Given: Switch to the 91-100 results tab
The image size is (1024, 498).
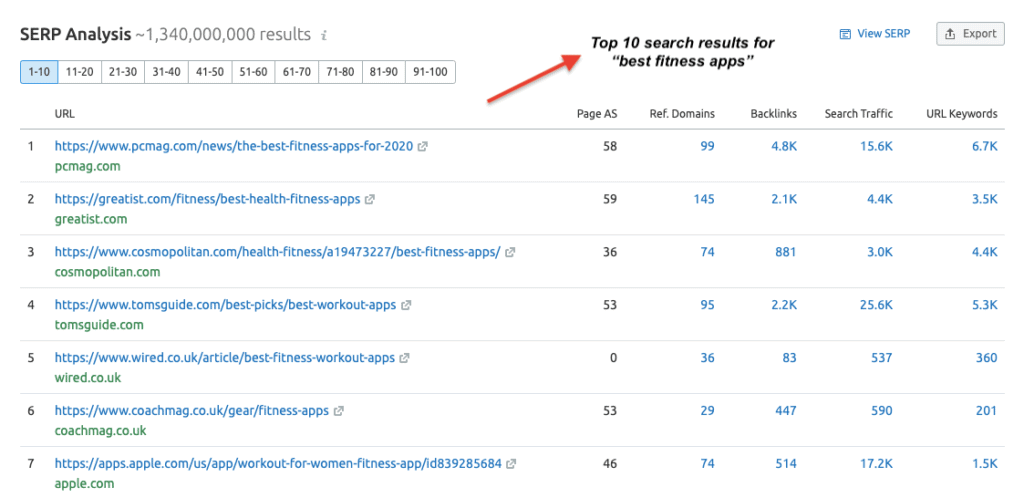Looking at the screenshot, I should tap(430, 72).
